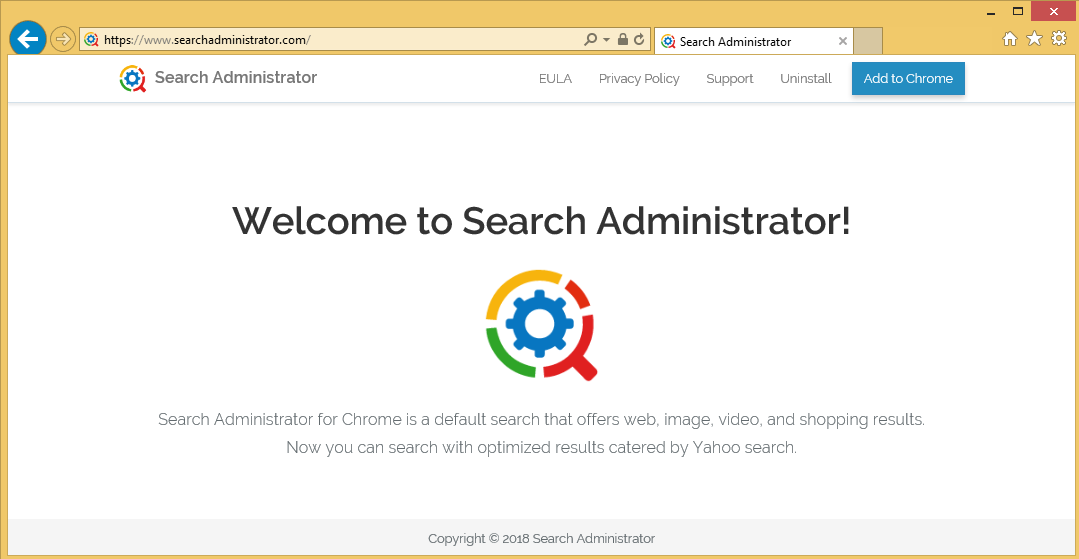Open the address bar autocomplete dropdown arrow
The image size is (1079, 559).
(x=606, y=40)
